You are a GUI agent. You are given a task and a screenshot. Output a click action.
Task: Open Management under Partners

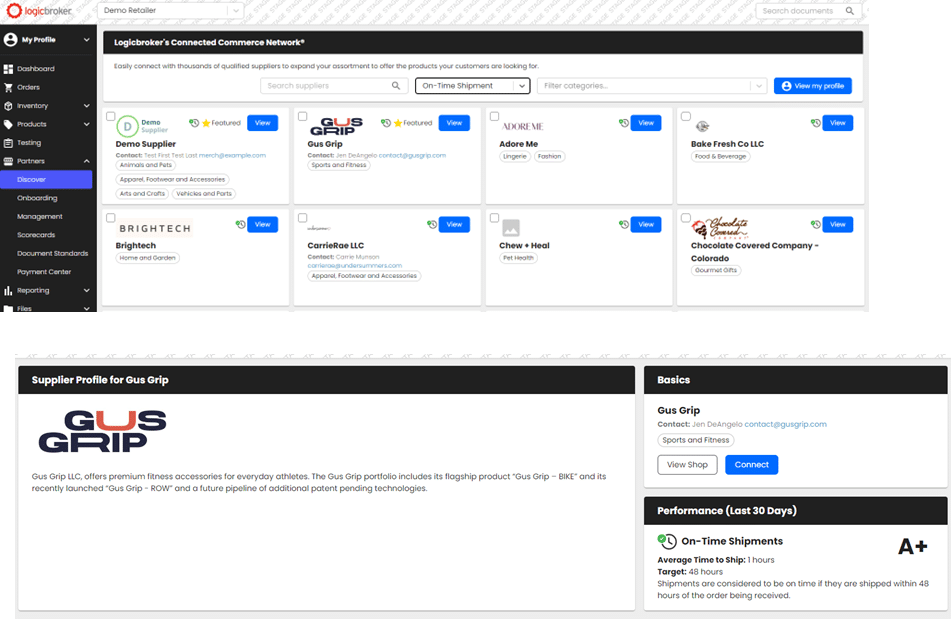coord(39,217)
